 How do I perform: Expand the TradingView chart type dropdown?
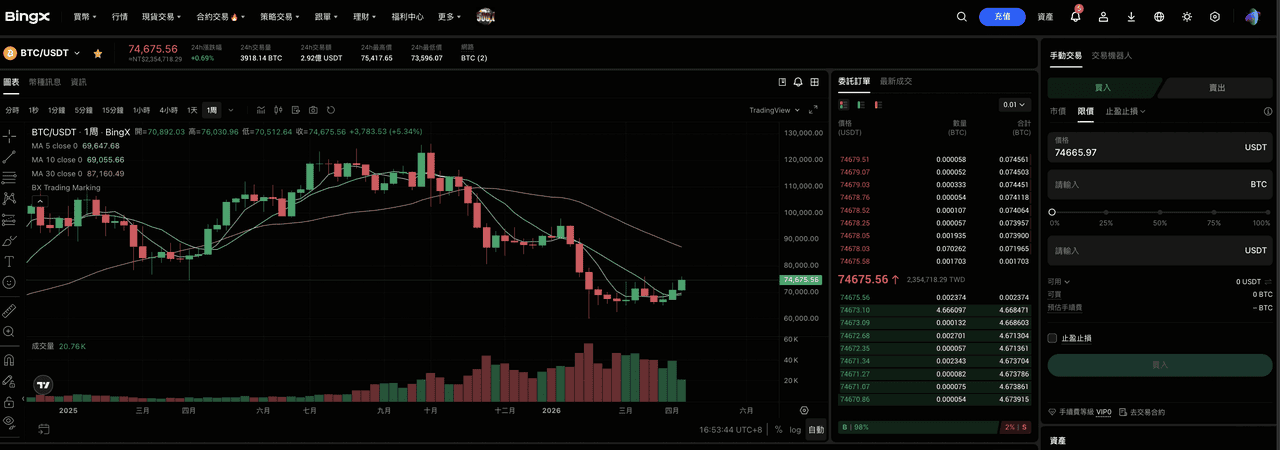774,110
